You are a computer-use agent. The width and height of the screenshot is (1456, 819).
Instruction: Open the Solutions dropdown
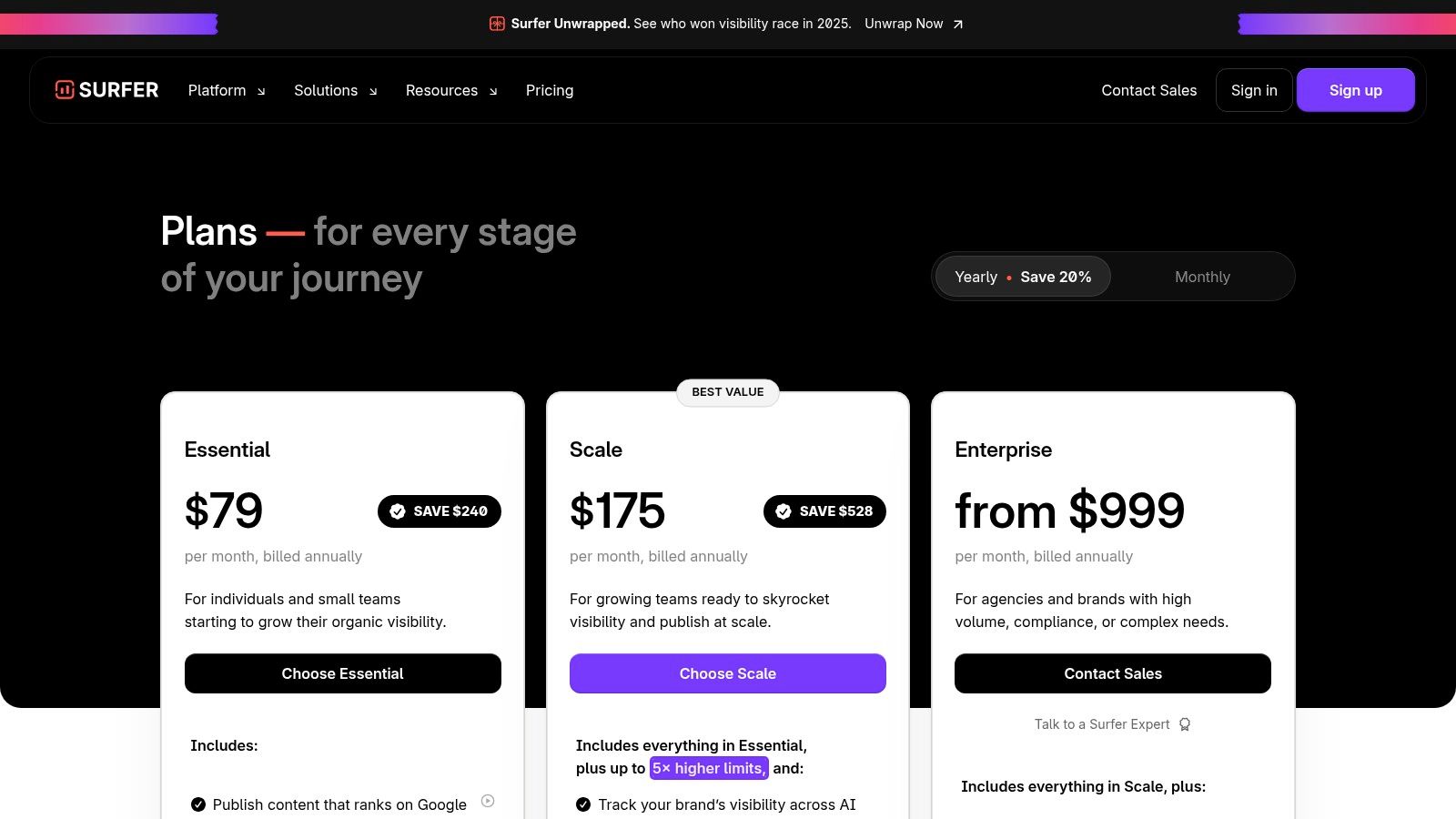(x=334, y=90)
